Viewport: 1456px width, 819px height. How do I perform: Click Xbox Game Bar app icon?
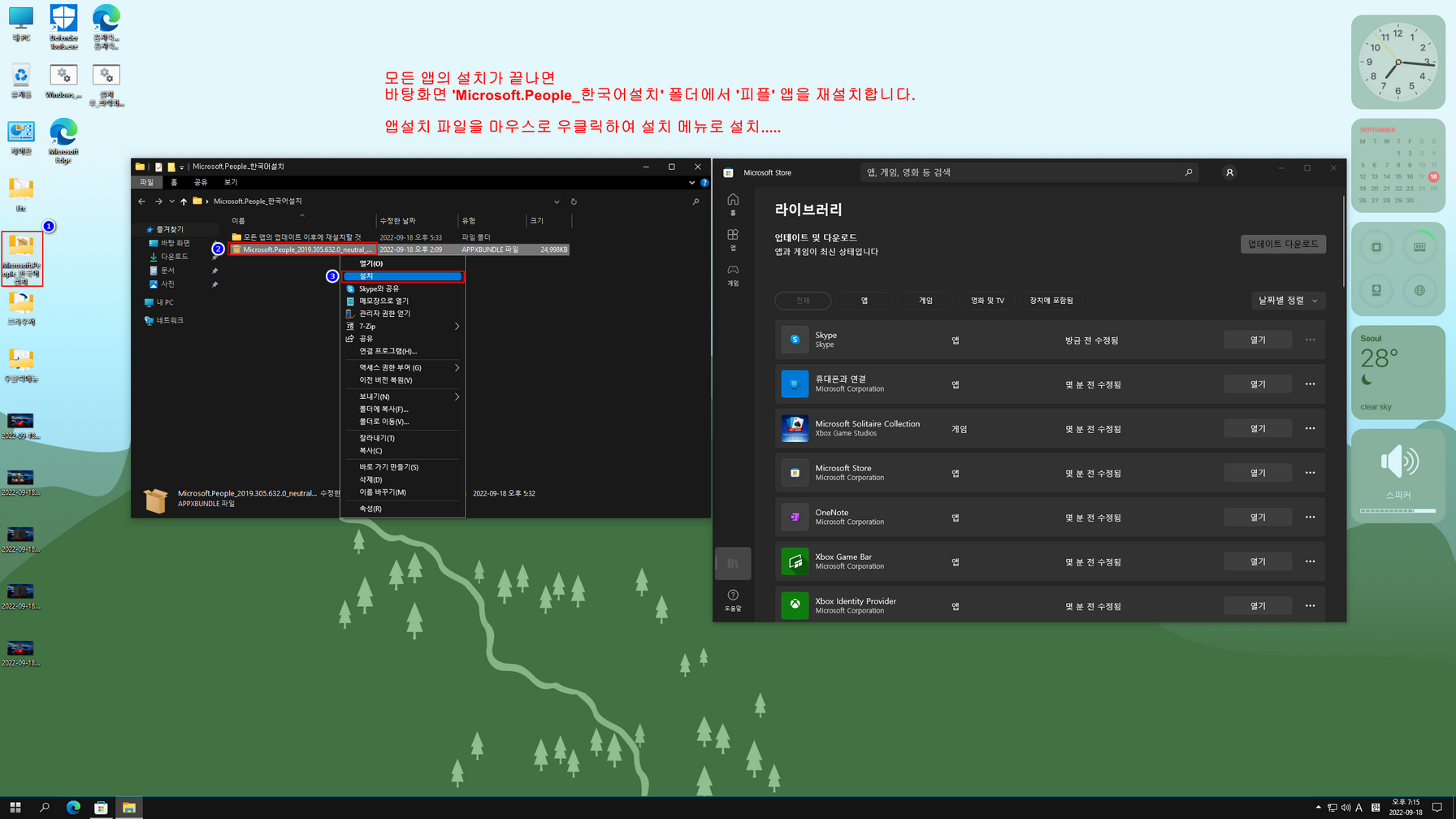795,561
